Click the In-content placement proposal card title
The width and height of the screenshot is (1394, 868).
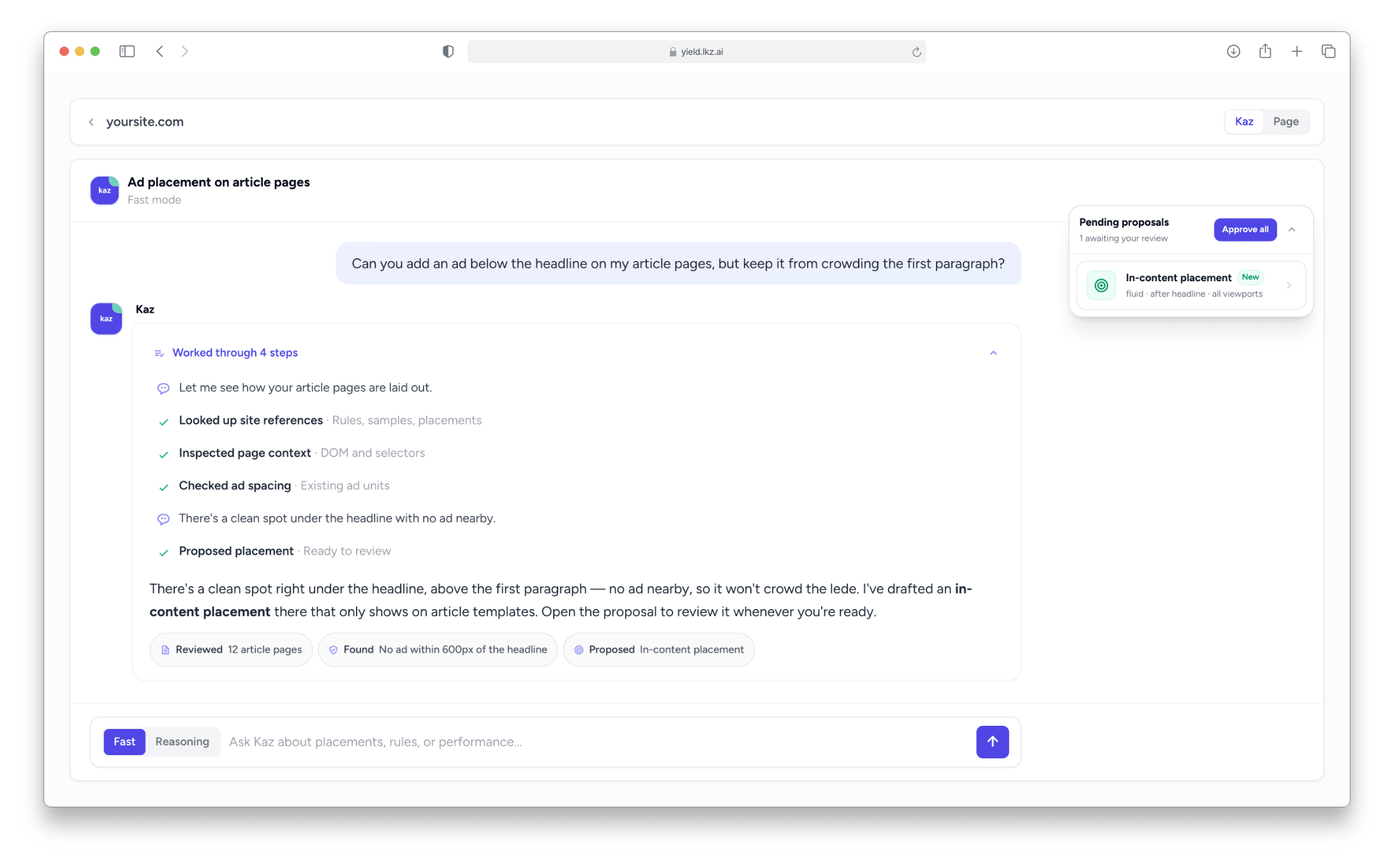(1178, 278)
